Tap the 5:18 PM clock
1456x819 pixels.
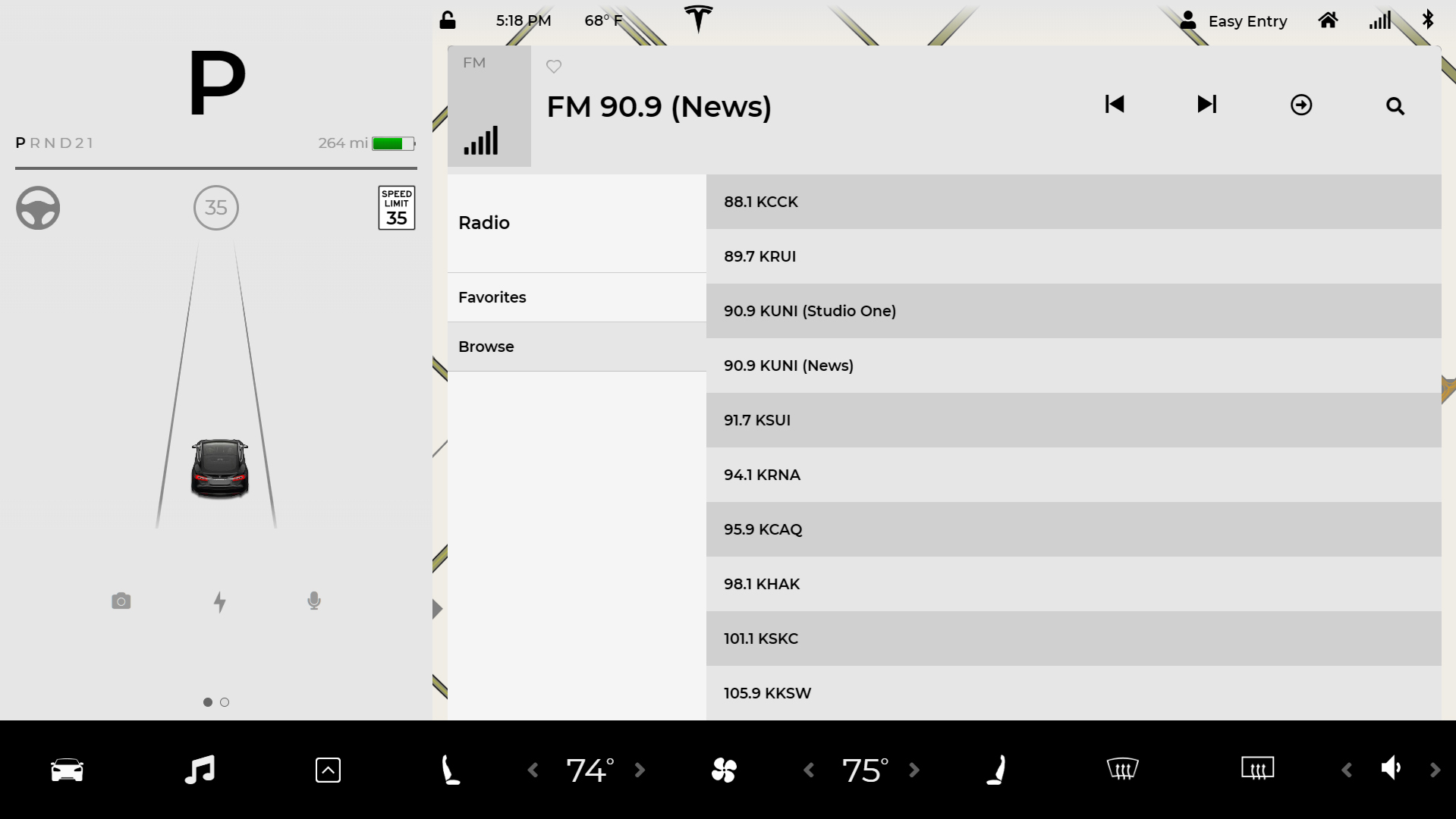pos(524,20)
